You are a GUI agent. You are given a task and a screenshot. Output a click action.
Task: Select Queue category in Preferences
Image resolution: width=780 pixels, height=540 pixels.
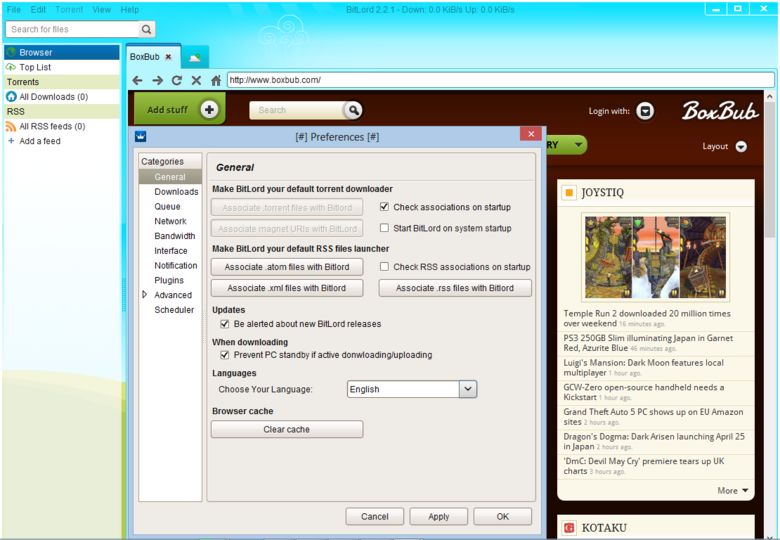click(x=167, y=206)
